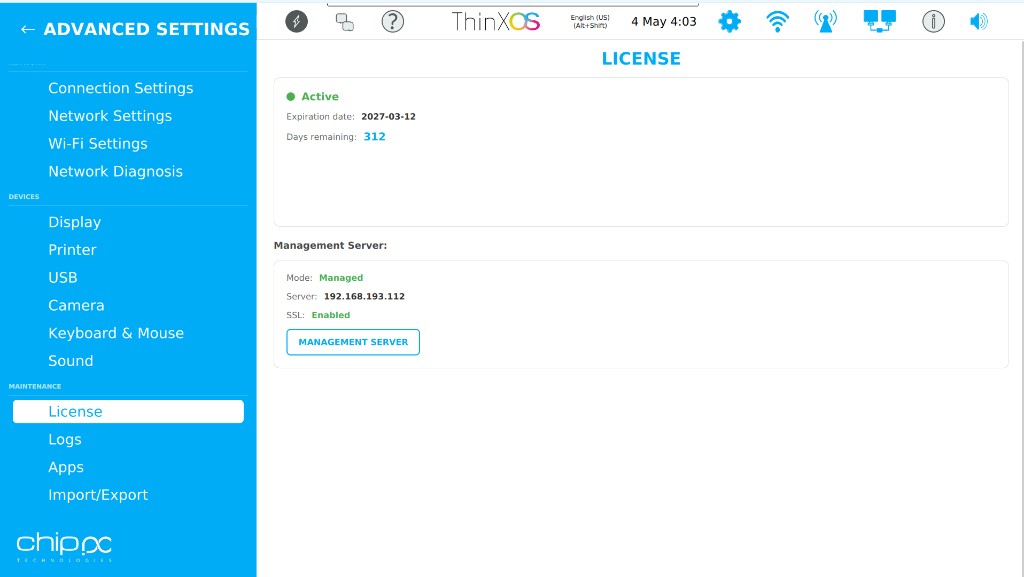Open Connection Settings

[x=121, y=88]
